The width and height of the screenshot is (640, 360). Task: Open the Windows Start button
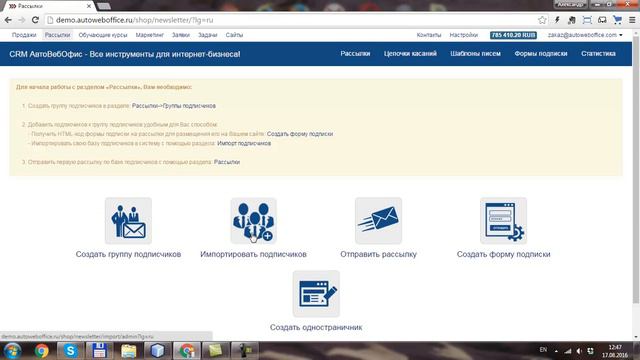tap(12, 351)
